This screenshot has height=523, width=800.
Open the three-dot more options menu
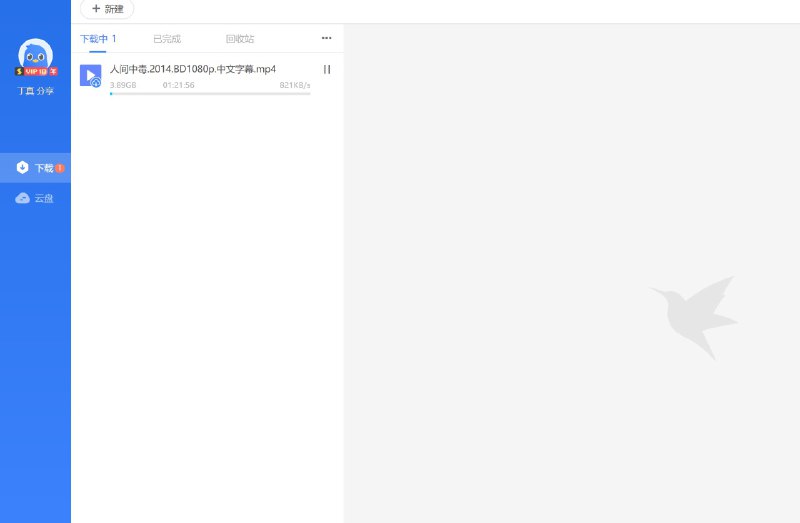(x=326, y=38)
